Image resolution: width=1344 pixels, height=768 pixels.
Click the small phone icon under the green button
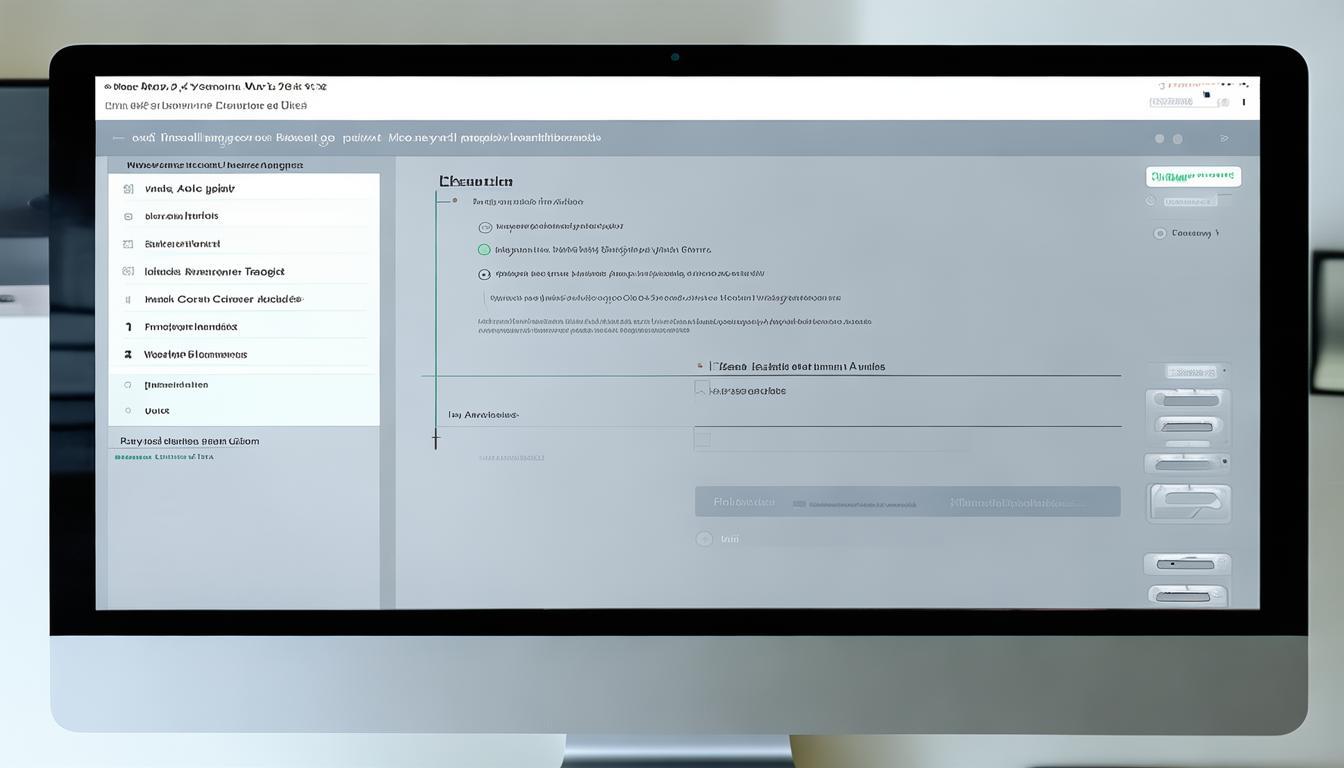coord(1151,201)
